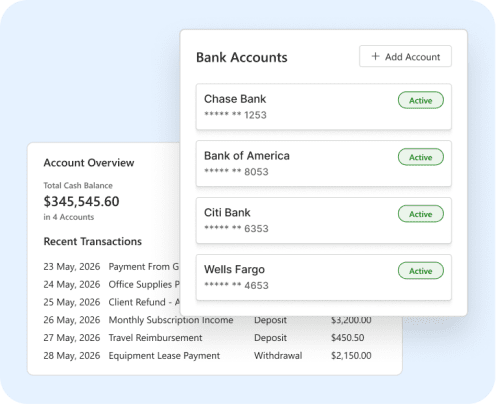The height and width of the screenshot is (404, 503).
Task: Open the Equipment Lease Payment transaction
Action: pos(207,356)
